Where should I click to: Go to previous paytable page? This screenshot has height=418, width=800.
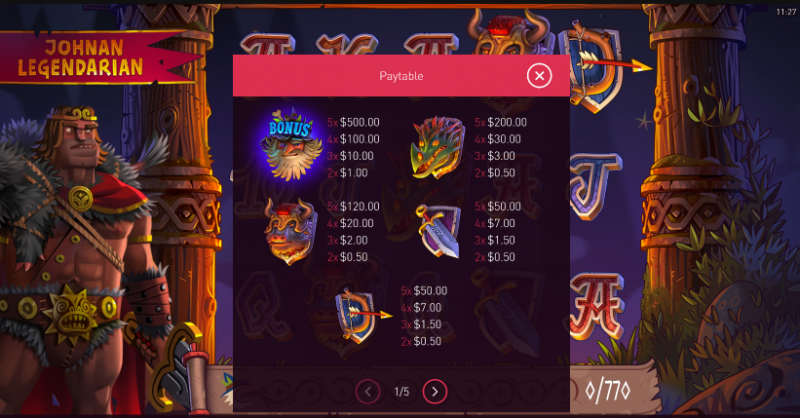tap(368, 391)
